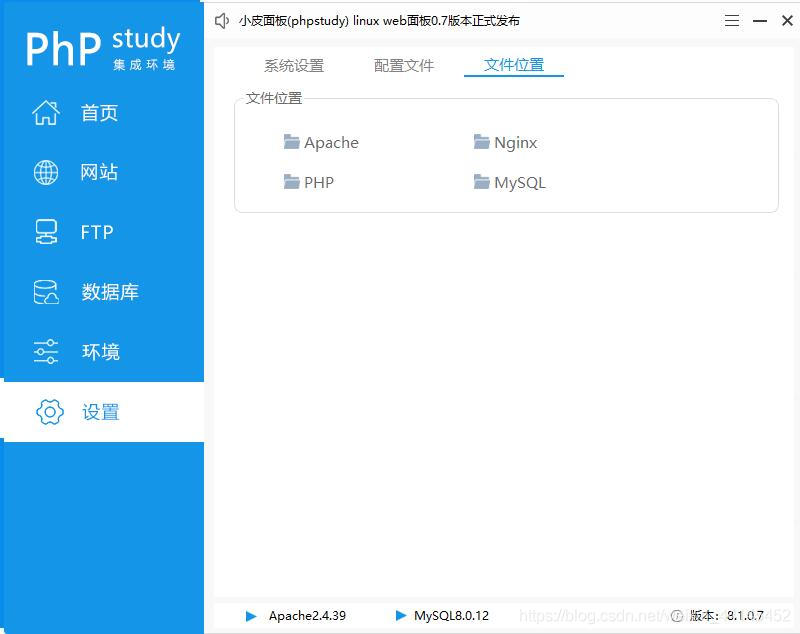Open the Nginx folder location
800x634 pixels.
coord(505,142)
